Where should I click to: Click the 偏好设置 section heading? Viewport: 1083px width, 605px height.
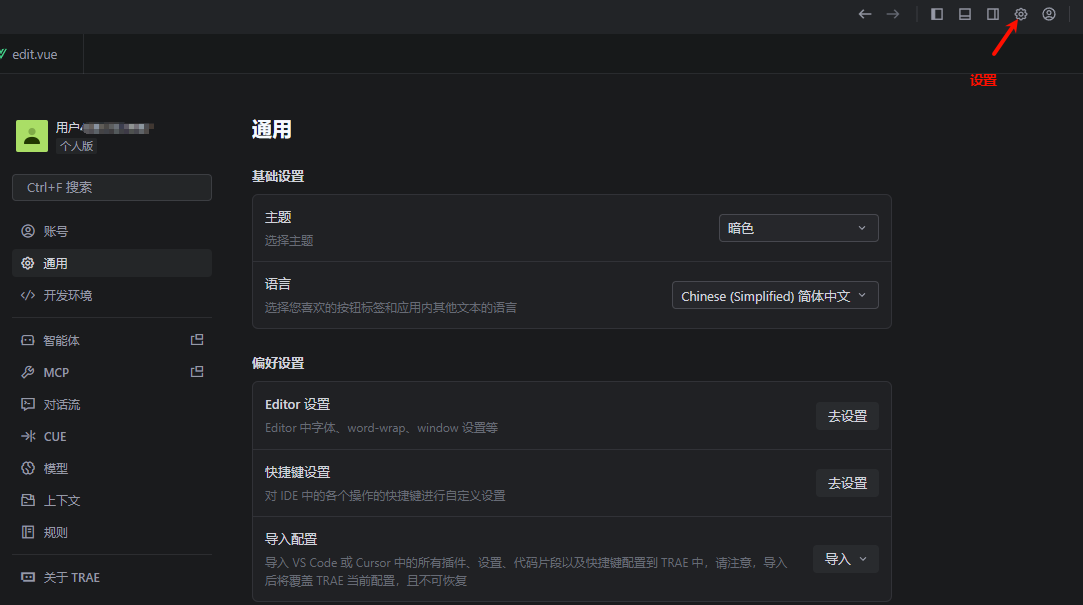278,363
